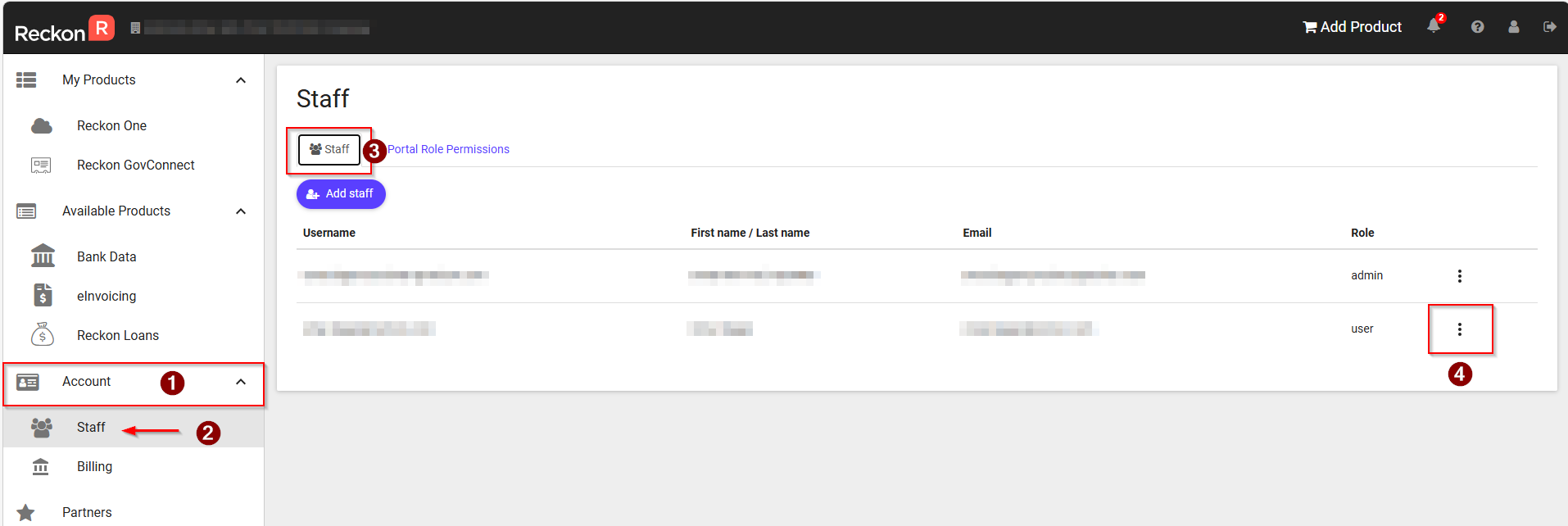1568x526 pixels.
Task: Open Reckon One
Action: click(x=111, y=125)
